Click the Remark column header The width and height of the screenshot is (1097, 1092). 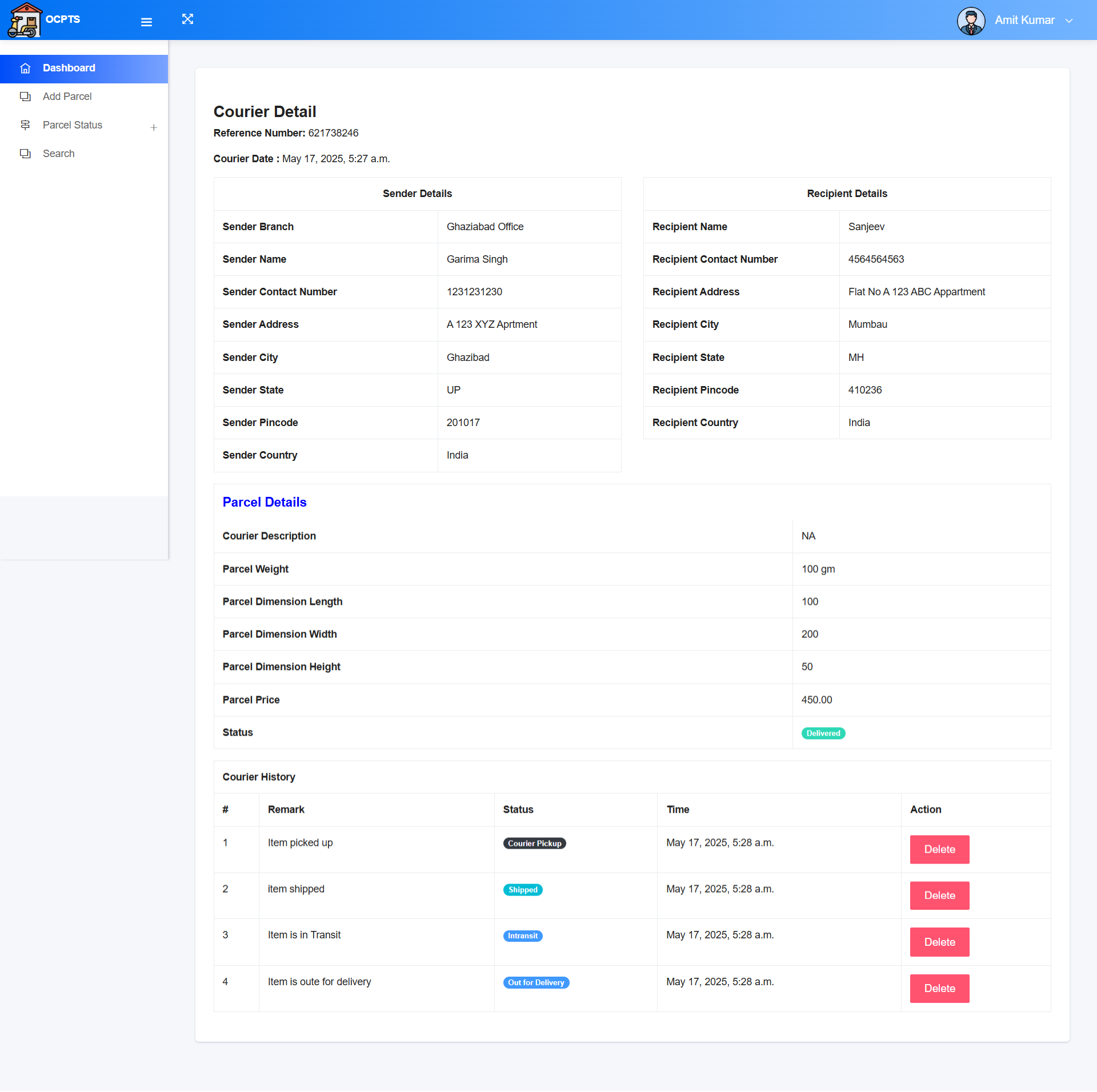click(x=286, y=810)
